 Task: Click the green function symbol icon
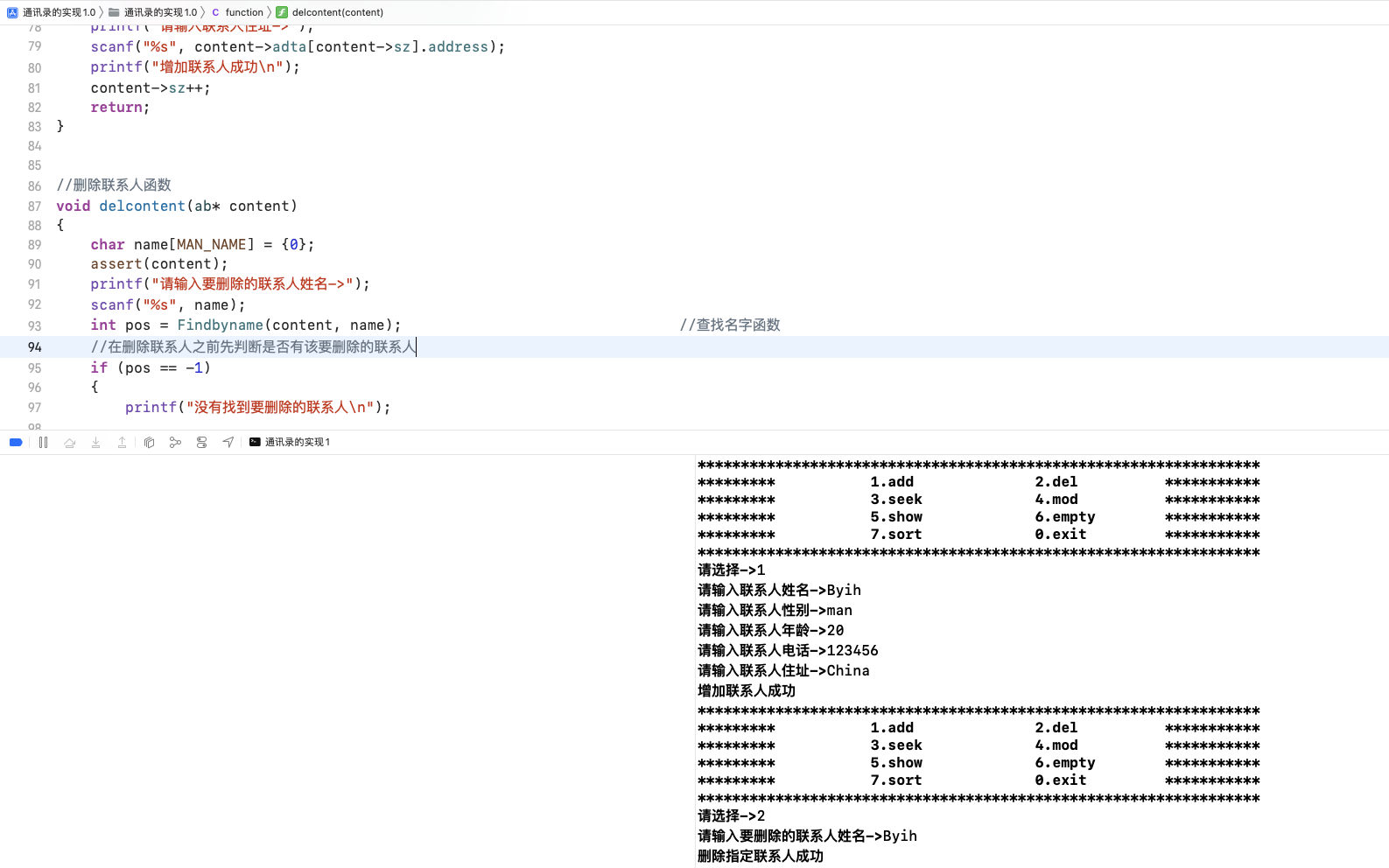tap(282, 12)
